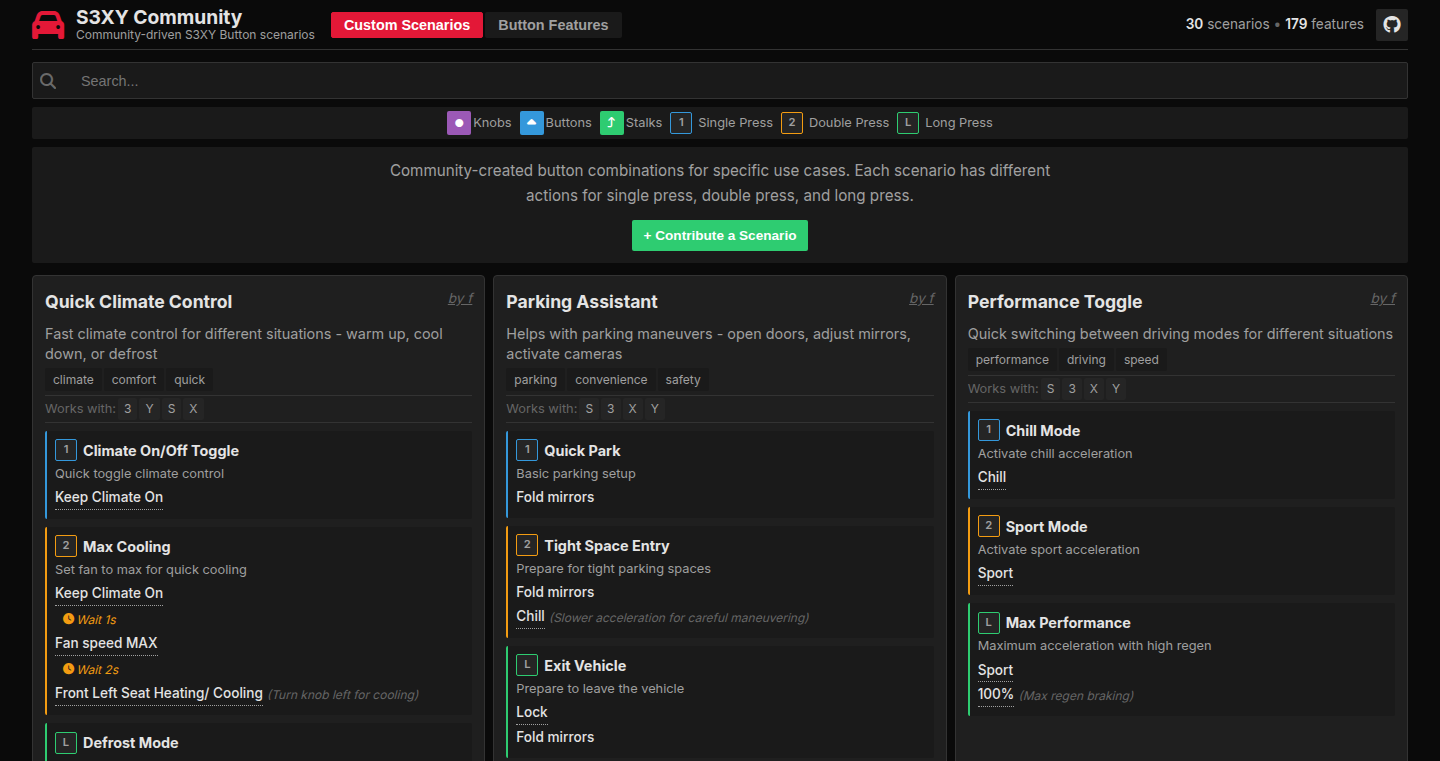Click the badge next to Tight Space Entry
1440x761 pixels.
pos(527,545)
